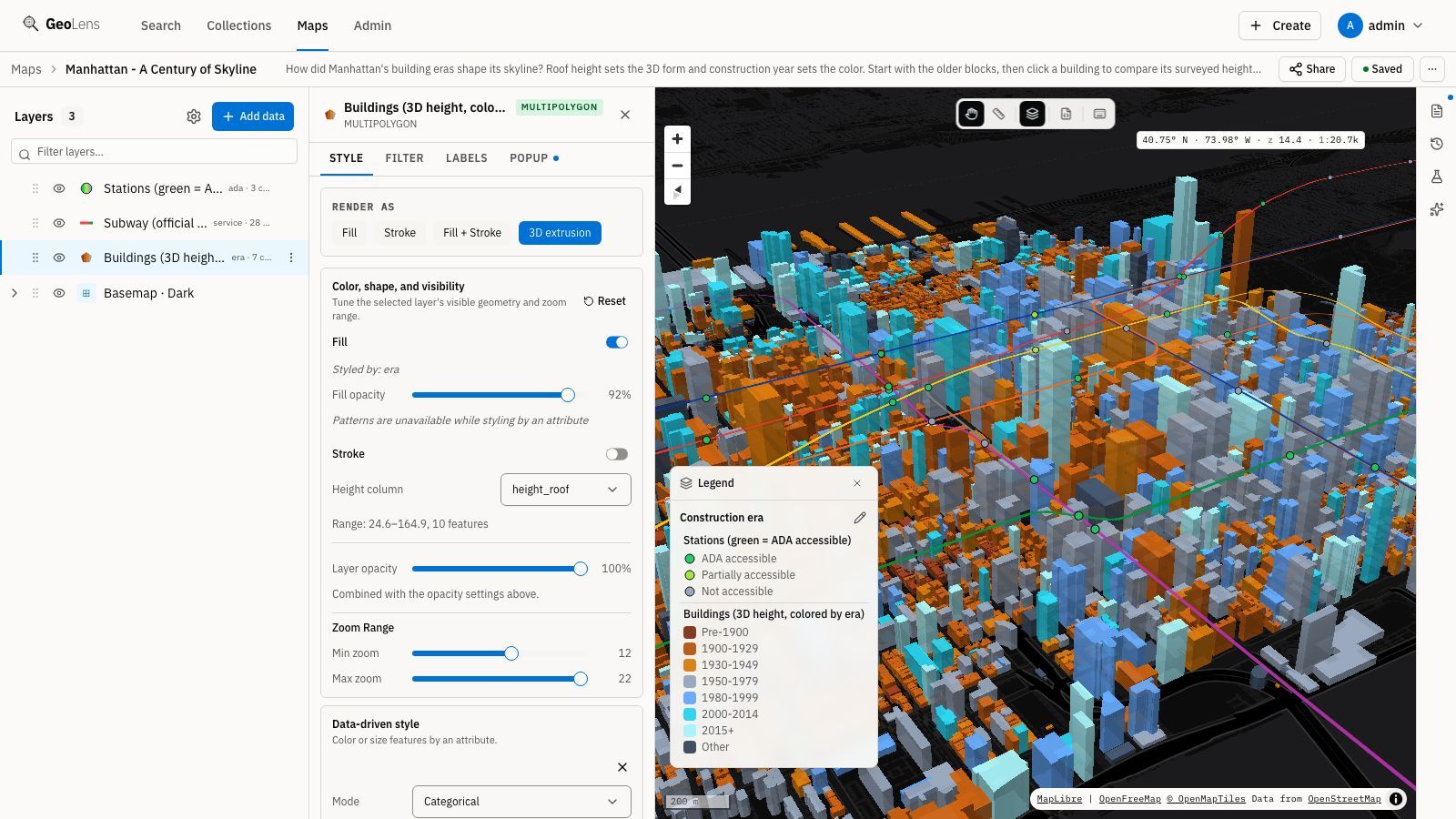Select 3D extrusion render mode
1456x819 pixels.
click(x=560, y=233)
